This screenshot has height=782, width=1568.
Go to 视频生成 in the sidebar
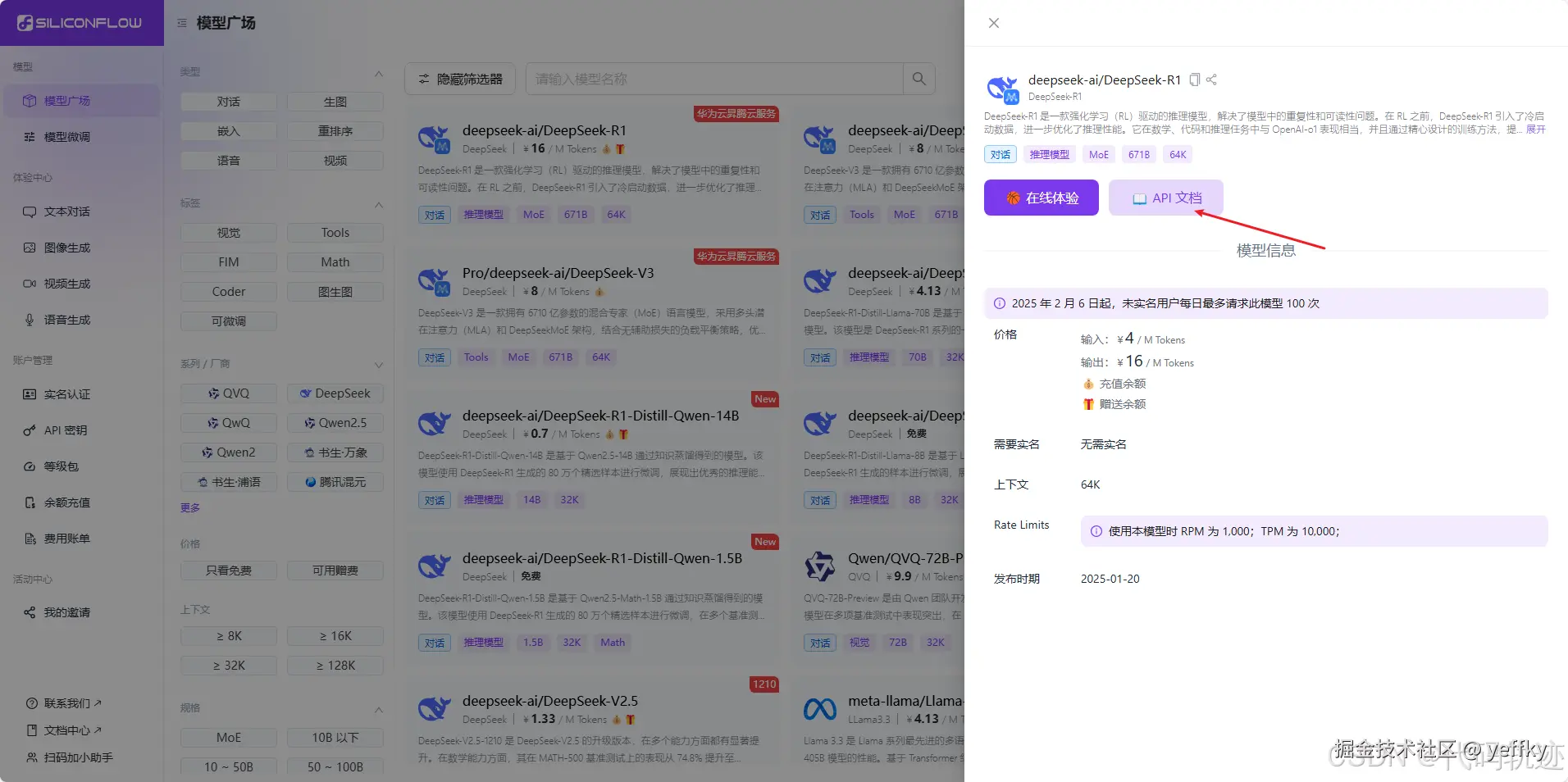coord(80,284)
